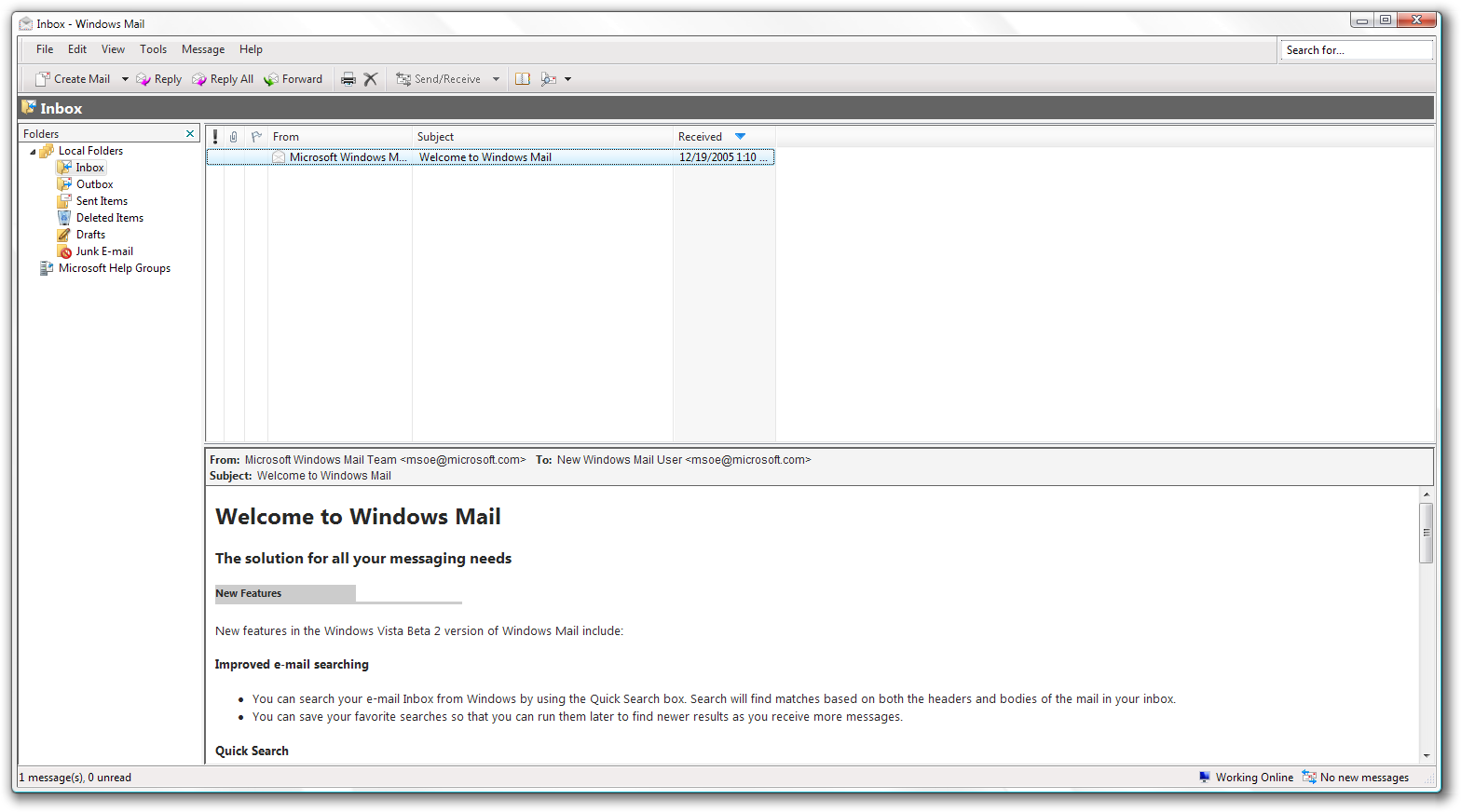Image resolution: width=1461 pixels, height=812 pixels.
Task: Click the Received column sort arrow
Action: pos(741,137)
